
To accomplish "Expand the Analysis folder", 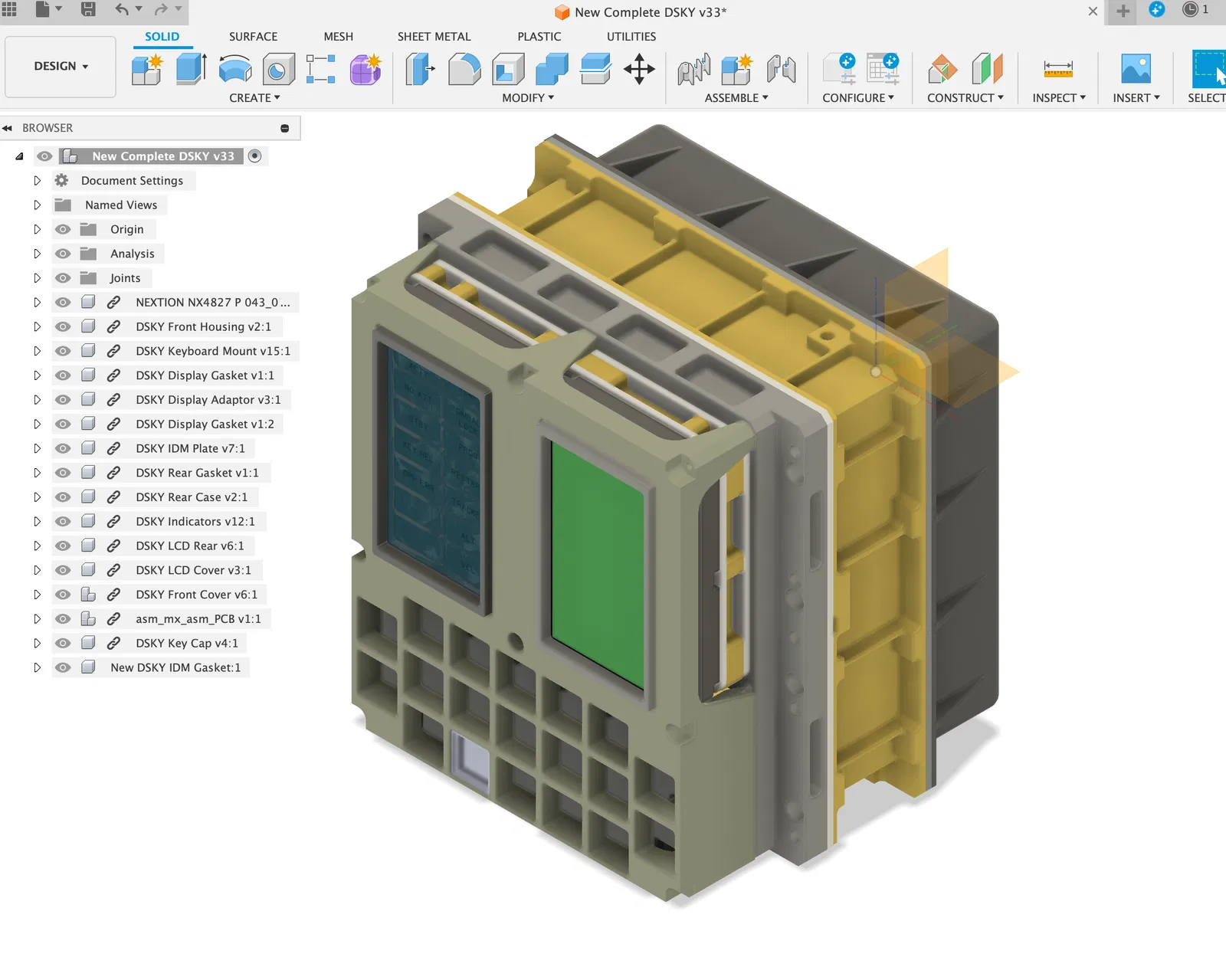I will point(37,254).
